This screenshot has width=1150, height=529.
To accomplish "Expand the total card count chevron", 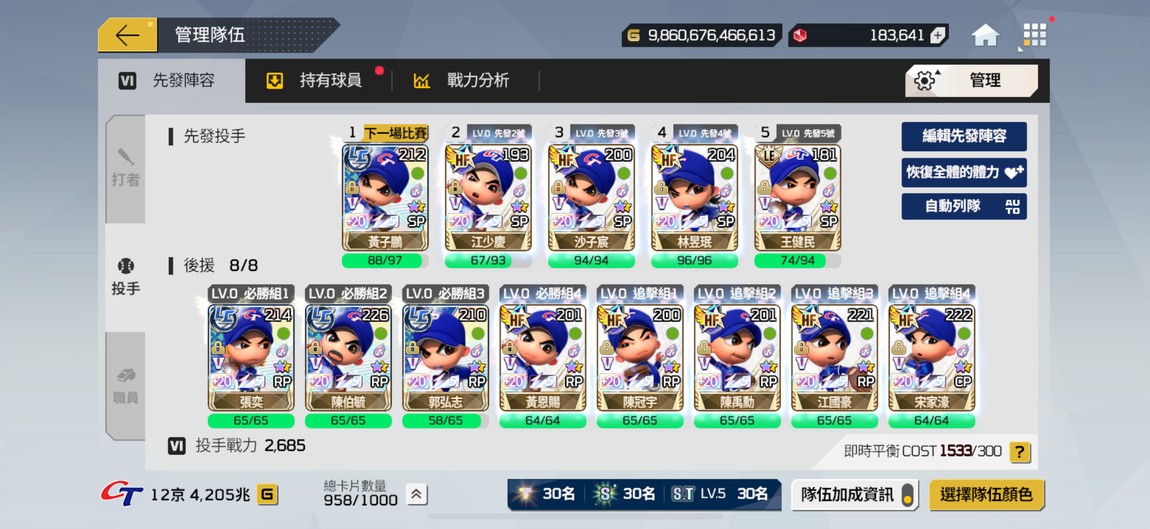I will [x=416, y=495].
